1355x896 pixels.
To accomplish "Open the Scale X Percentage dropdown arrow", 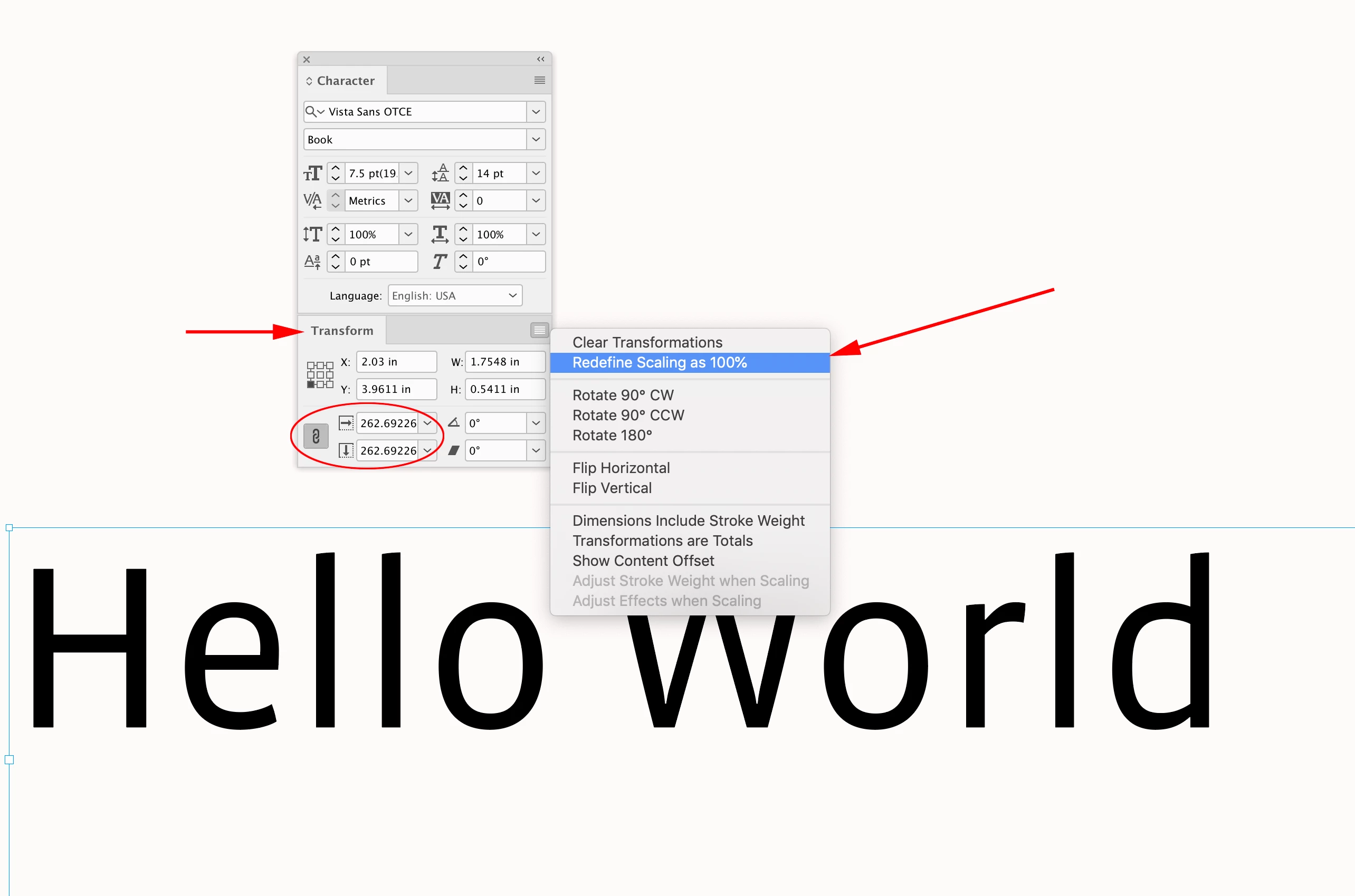I will 427,423.
